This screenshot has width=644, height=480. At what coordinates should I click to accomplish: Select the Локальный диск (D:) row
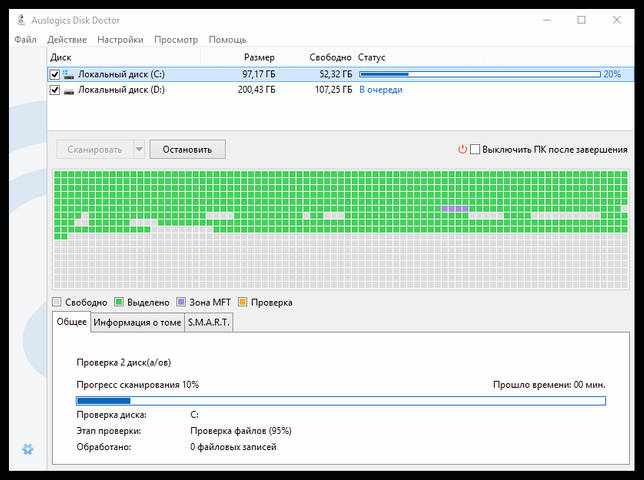point(340,90)
